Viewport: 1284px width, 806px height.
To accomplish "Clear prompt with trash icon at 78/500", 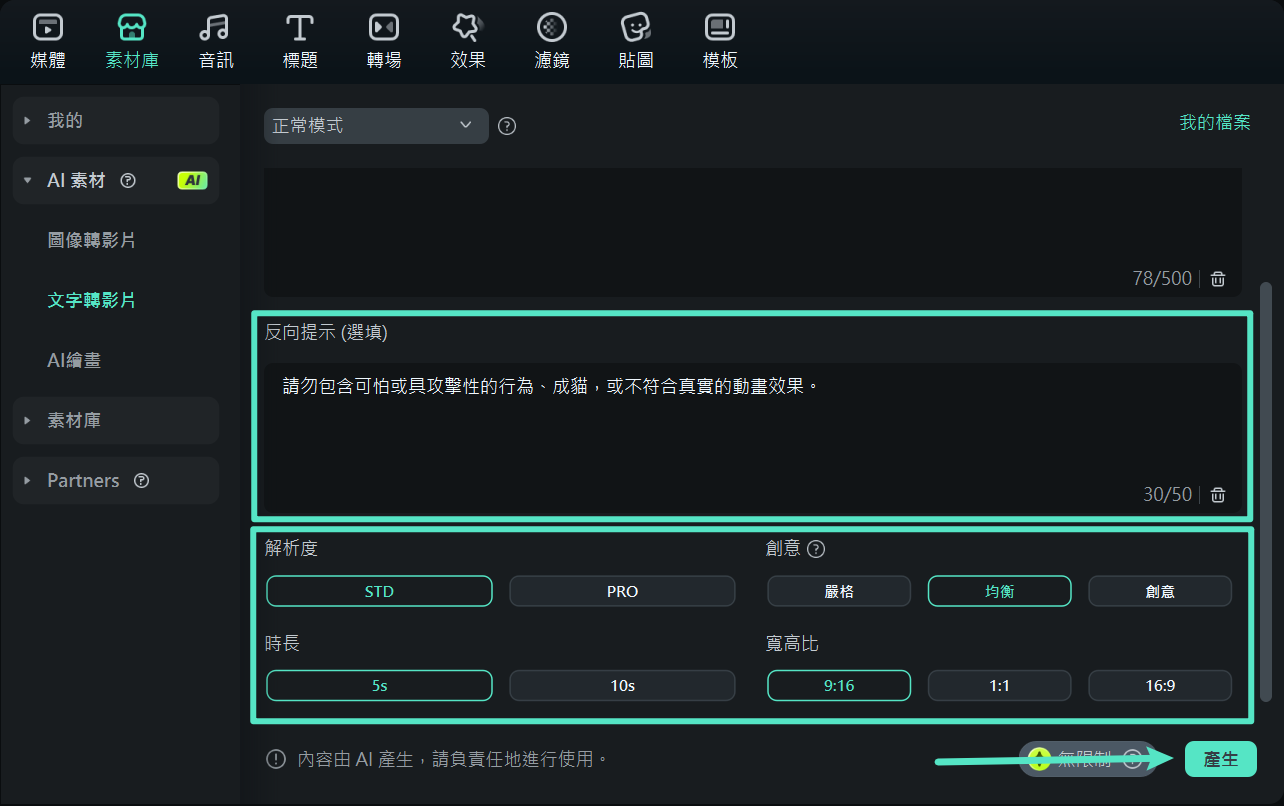I will tap(1218, 279).
